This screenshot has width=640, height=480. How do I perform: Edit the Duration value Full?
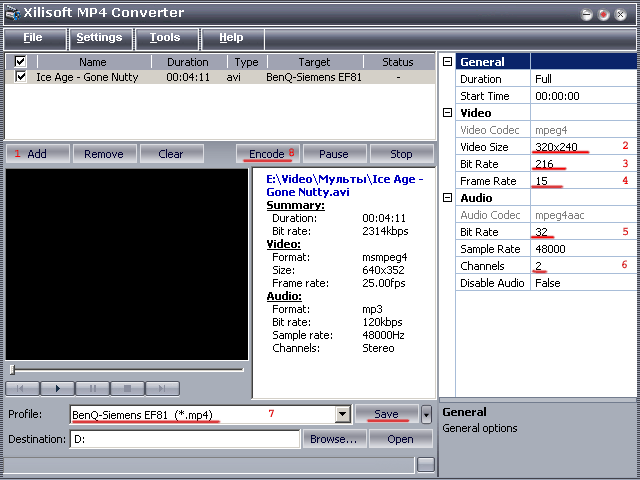tap(584, 79)
